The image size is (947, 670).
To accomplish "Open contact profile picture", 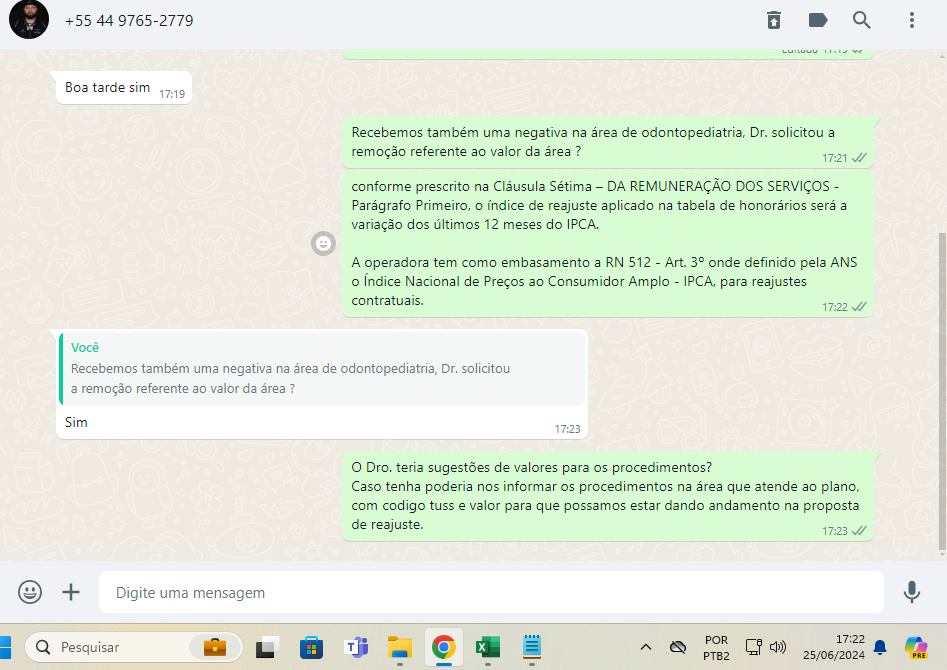I will coord(29,20).
